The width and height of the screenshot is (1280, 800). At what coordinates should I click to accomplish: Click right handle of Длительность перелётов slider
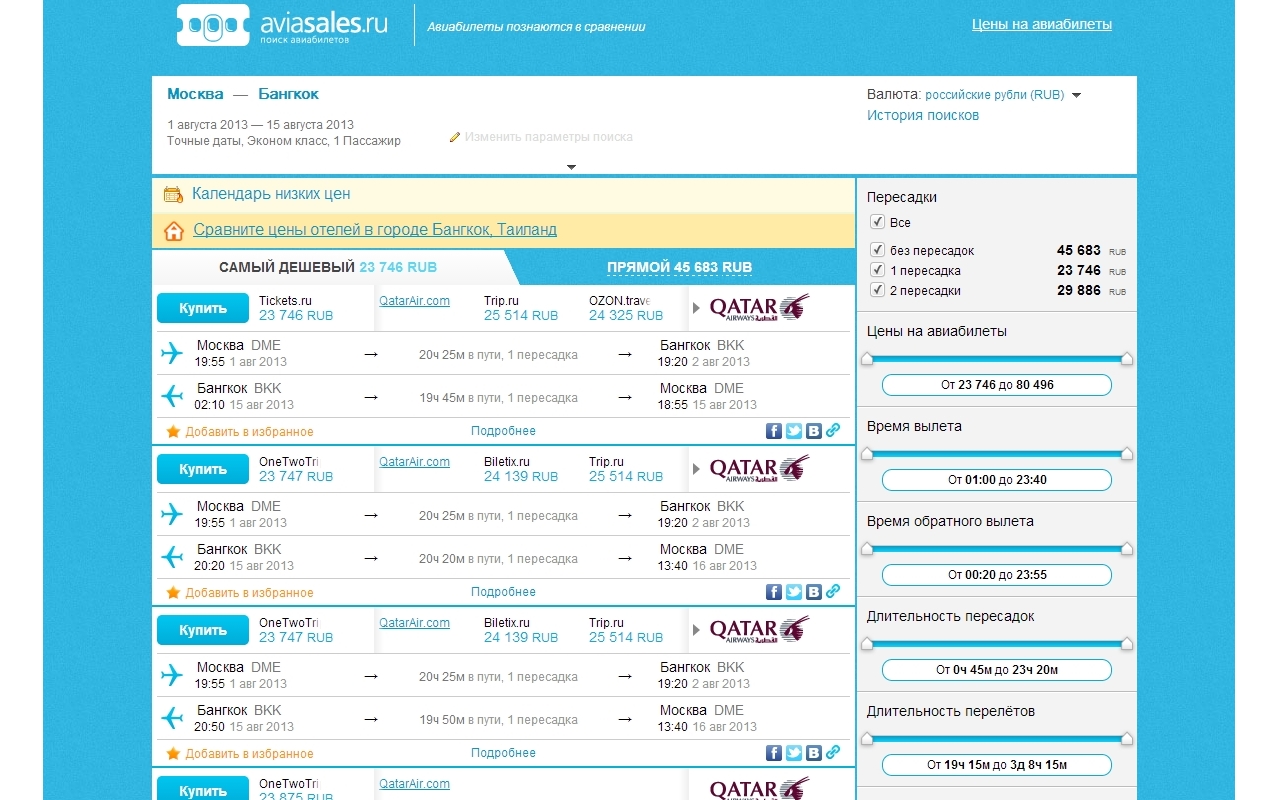[x=1127, y=738]
